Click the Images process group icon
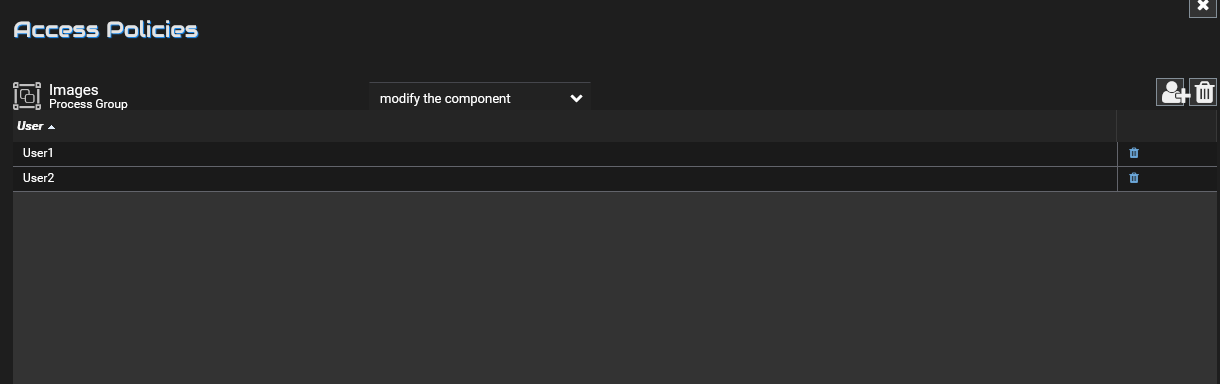 (27, 96)
